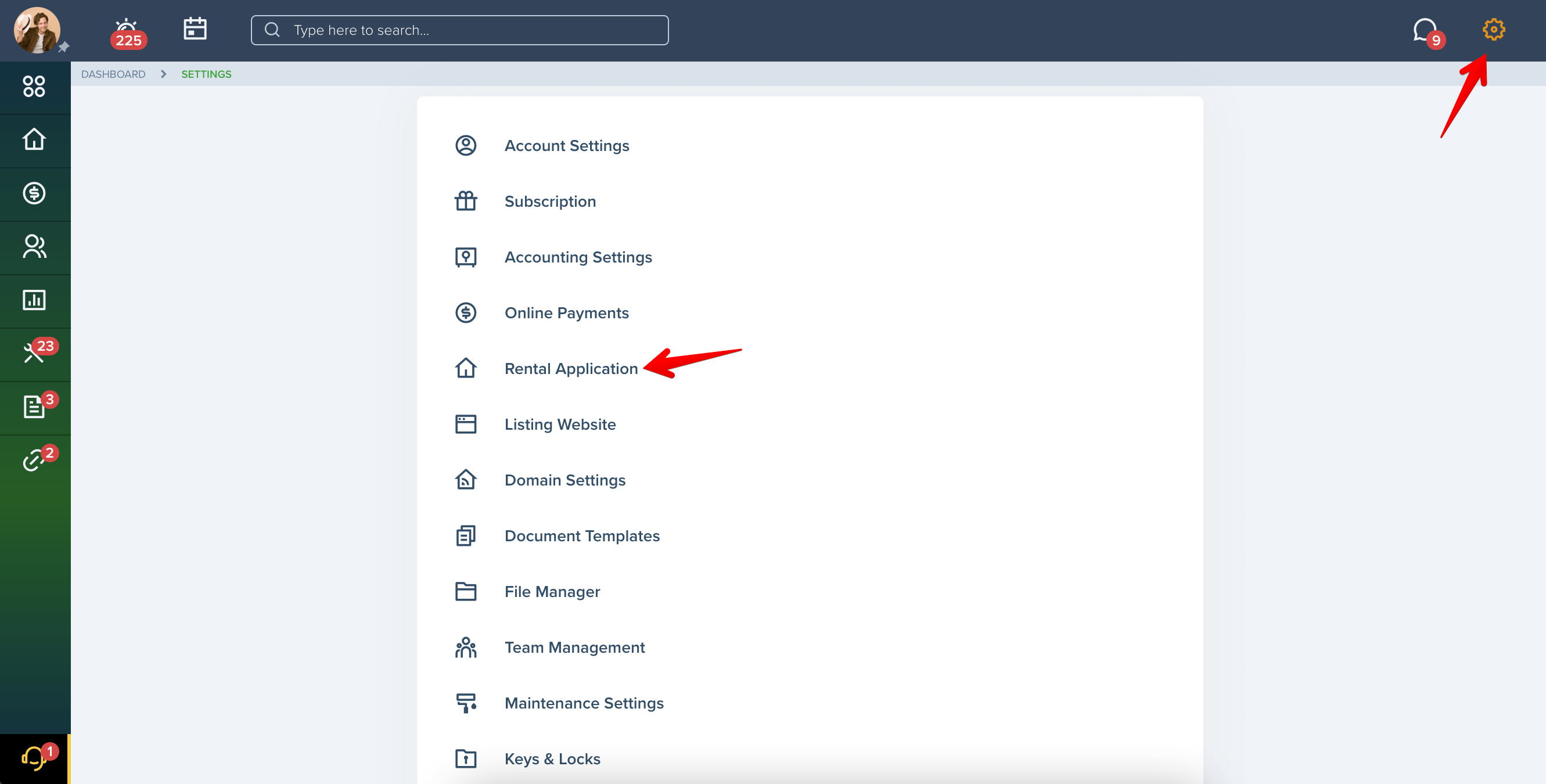Open Accounting Settings
This screenshot has height=784, width=1546.
578,257
